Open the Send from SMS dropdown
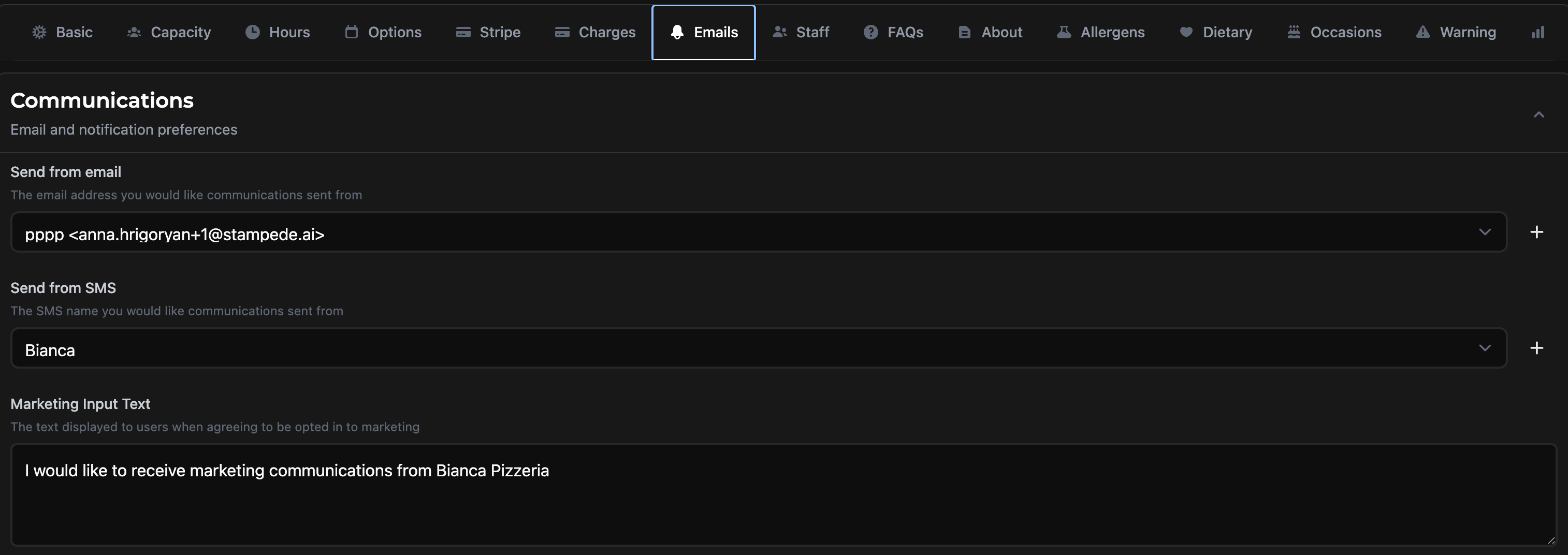This screenshot has height=555, width=1568. point(759,348)
